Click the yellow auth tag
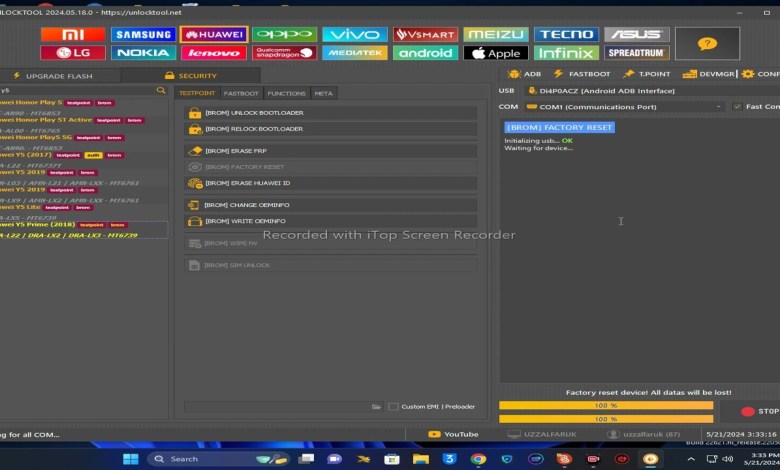The height and width of the screenshot is (470, 780). (x=94, y=155)
